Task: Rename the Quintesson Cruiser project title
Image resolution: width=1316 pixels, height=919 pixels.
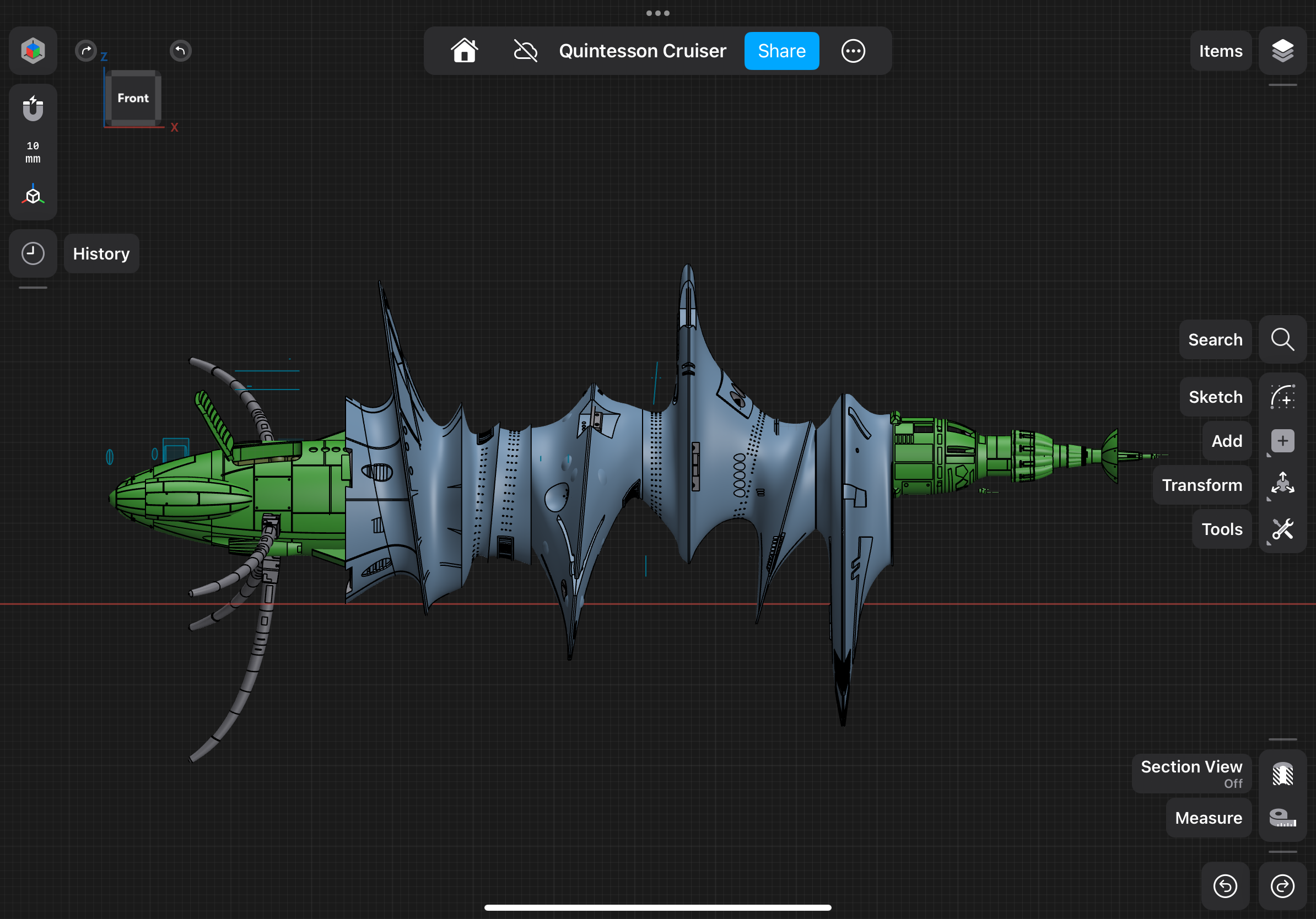Action: (643, 51)
